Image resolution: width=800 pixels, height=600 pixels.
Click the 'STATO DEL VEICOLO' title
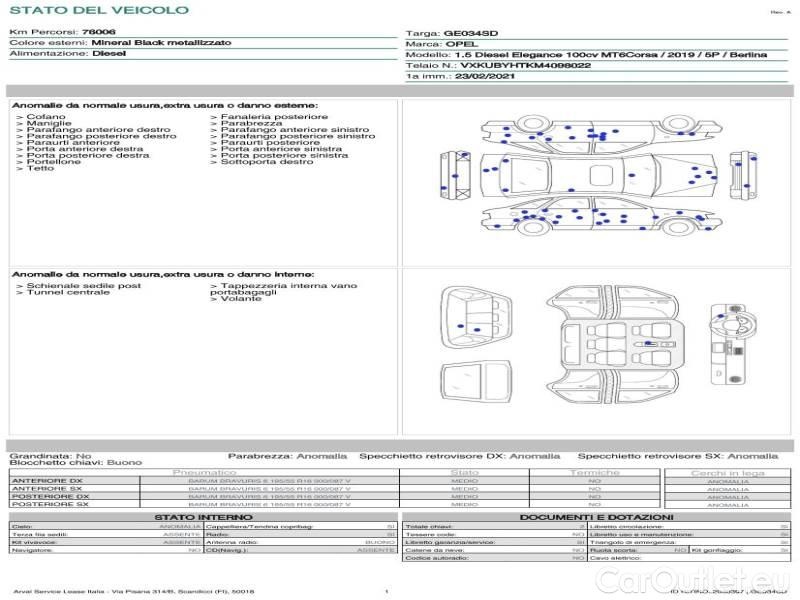pyautogui.click(x=98, y=10)
